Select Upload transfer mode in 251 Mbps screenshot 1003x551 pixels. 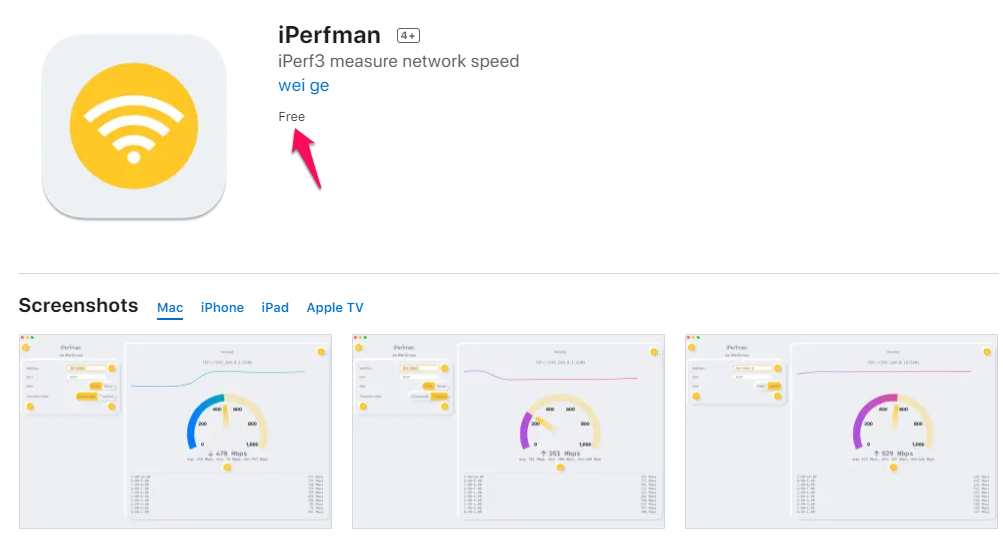point(440,397)
